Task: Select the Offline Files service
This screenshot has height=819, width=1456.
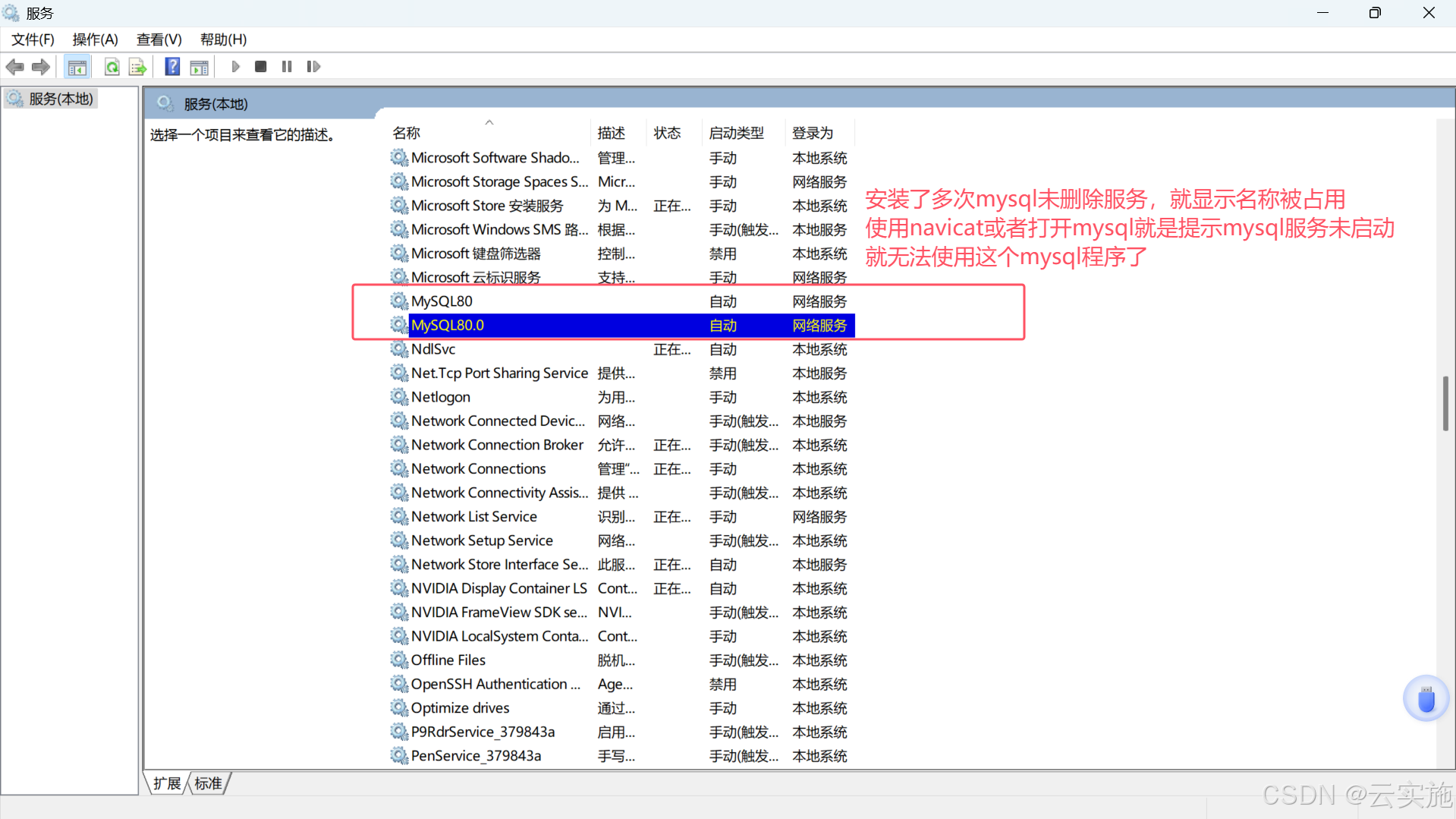Action: coord(622,660)
